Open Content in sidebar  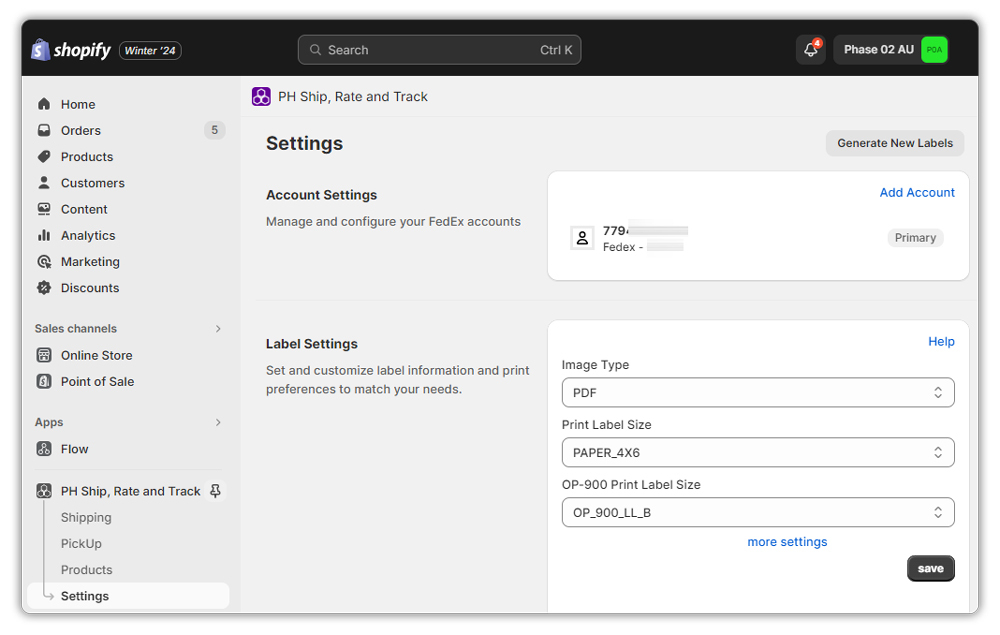pos(84,209)
